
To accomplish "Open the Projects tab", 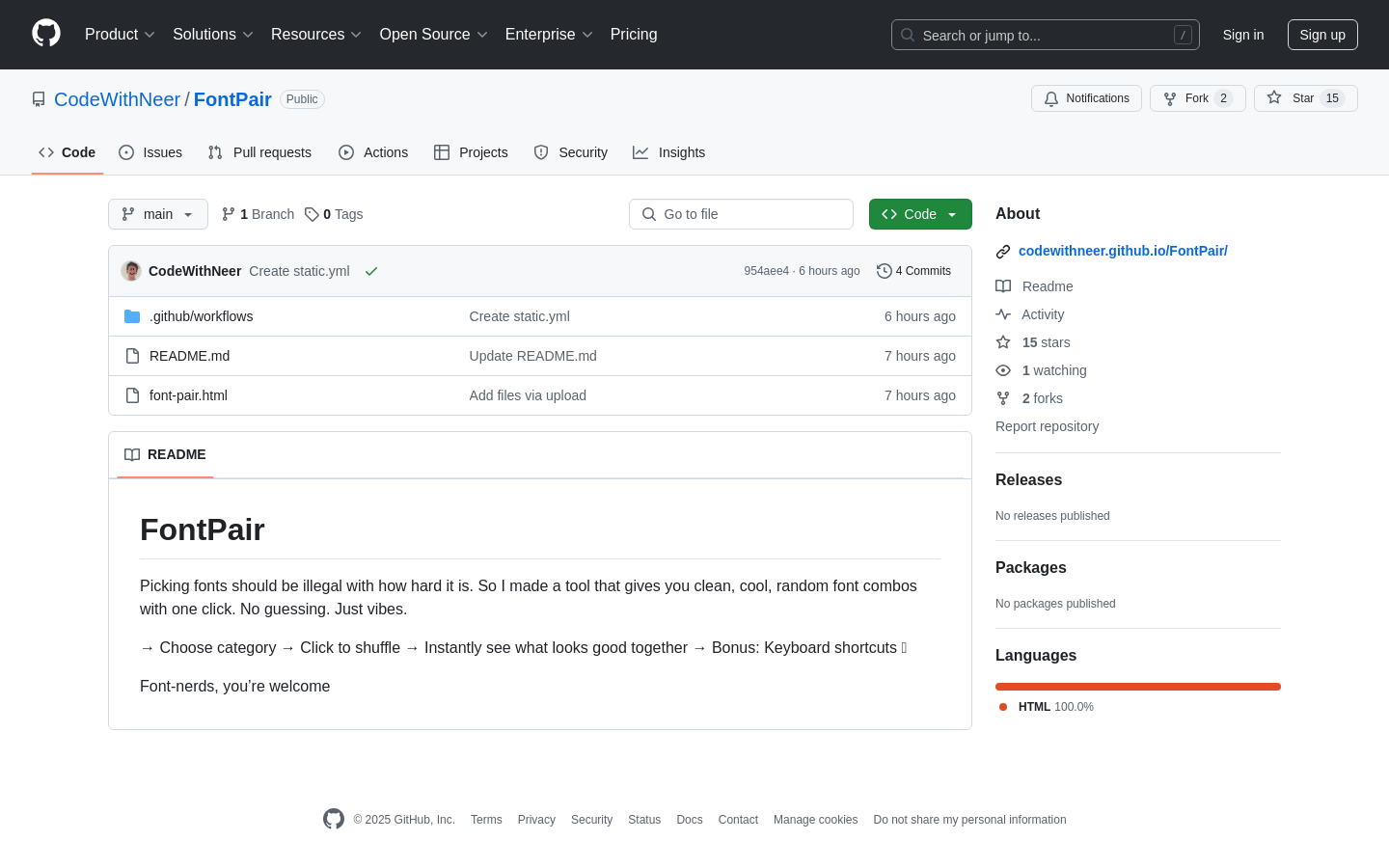I will click(x=471, y=152).
